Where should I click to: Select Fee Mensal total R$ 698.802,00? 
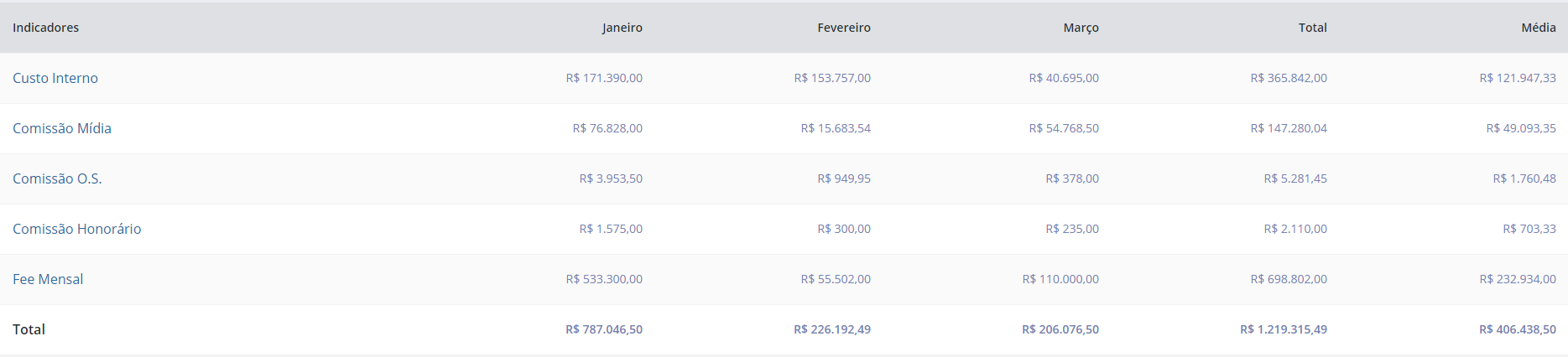[1289, 279]
